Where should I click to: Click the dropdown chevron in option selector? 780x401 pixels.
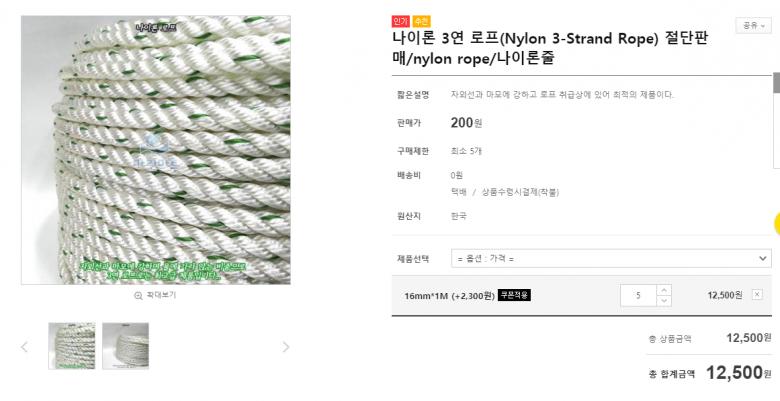[x=762, y=258]
